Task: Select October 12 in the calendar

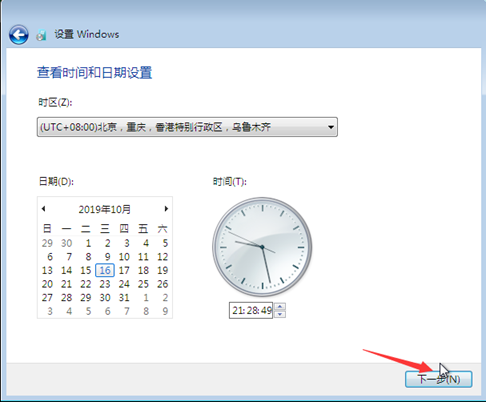Action: [x=163, y=257]
